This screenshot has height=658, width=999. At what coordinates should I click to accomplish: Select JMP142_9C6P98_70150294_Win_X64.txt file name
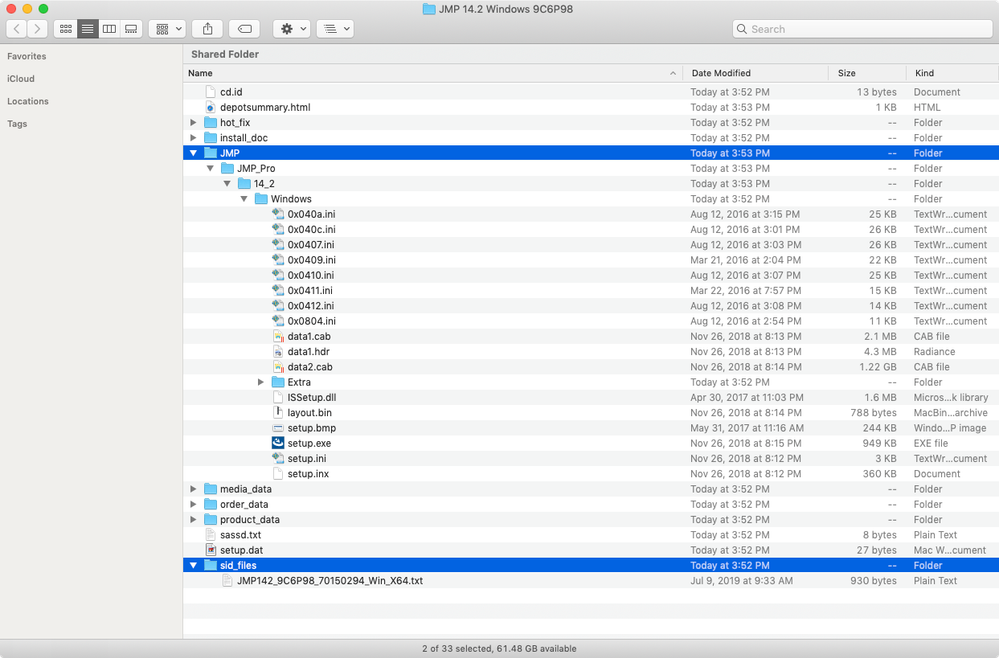pos(330,581)
